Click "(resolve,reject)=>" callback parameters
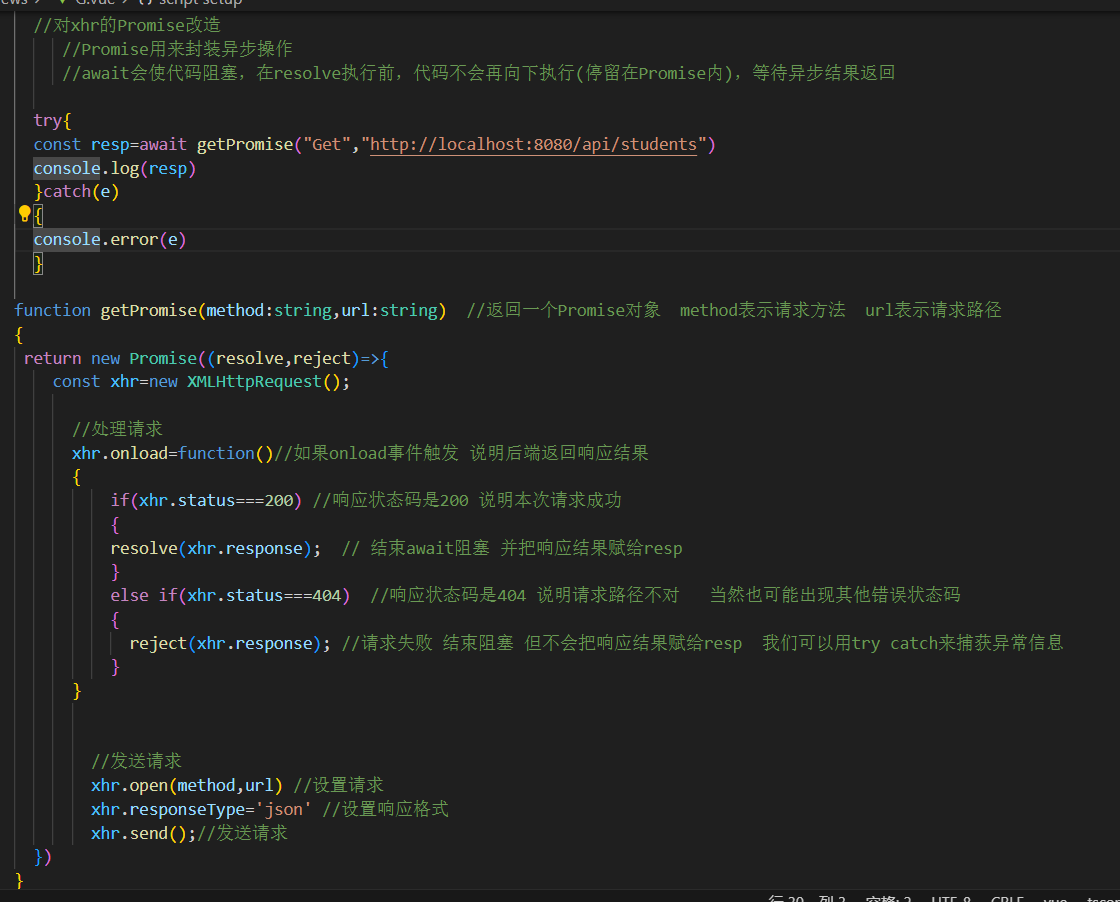The height and width of the screenshot is (902, 1120). [293, 359]
